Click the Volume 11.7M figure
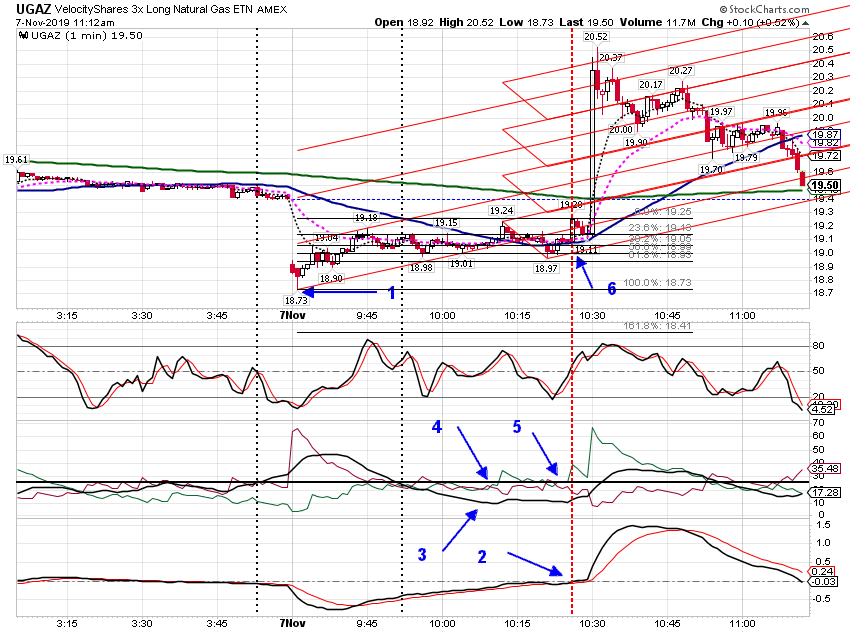The width and height of the screenshot is (850, 633). point(658,23)
